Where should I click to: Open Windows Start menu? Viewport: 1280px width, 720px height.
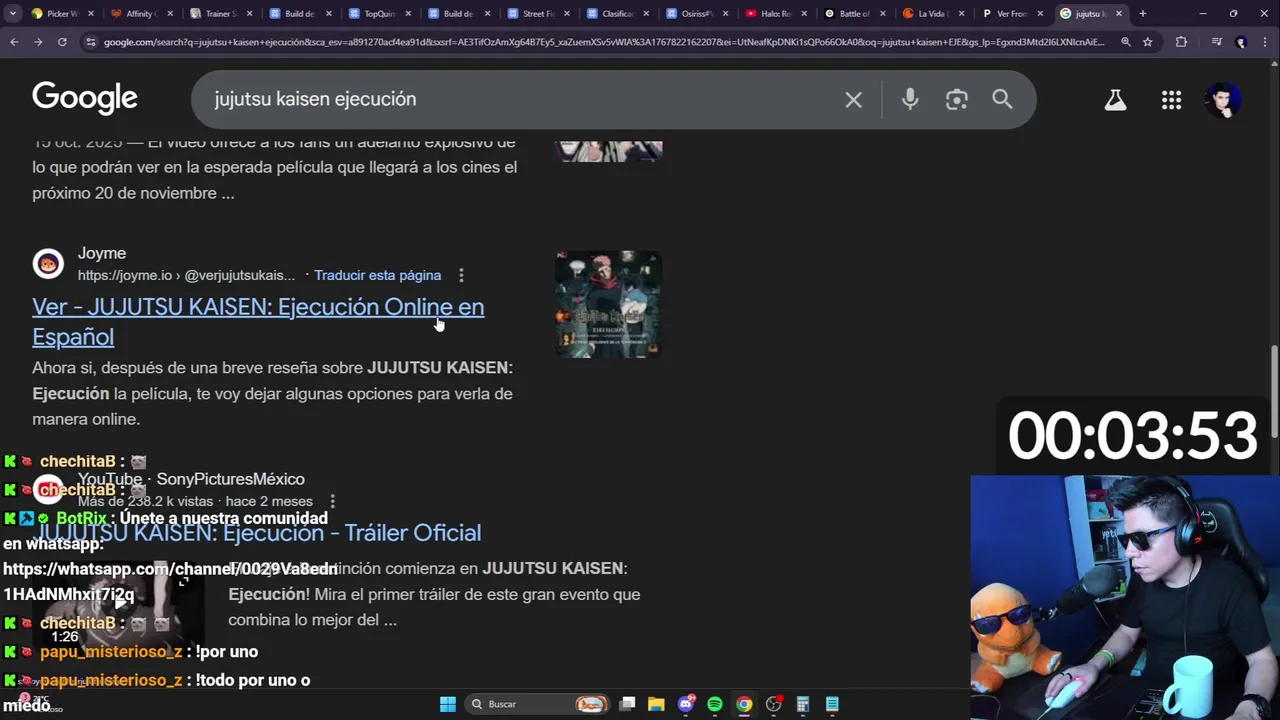coord(448,704)
